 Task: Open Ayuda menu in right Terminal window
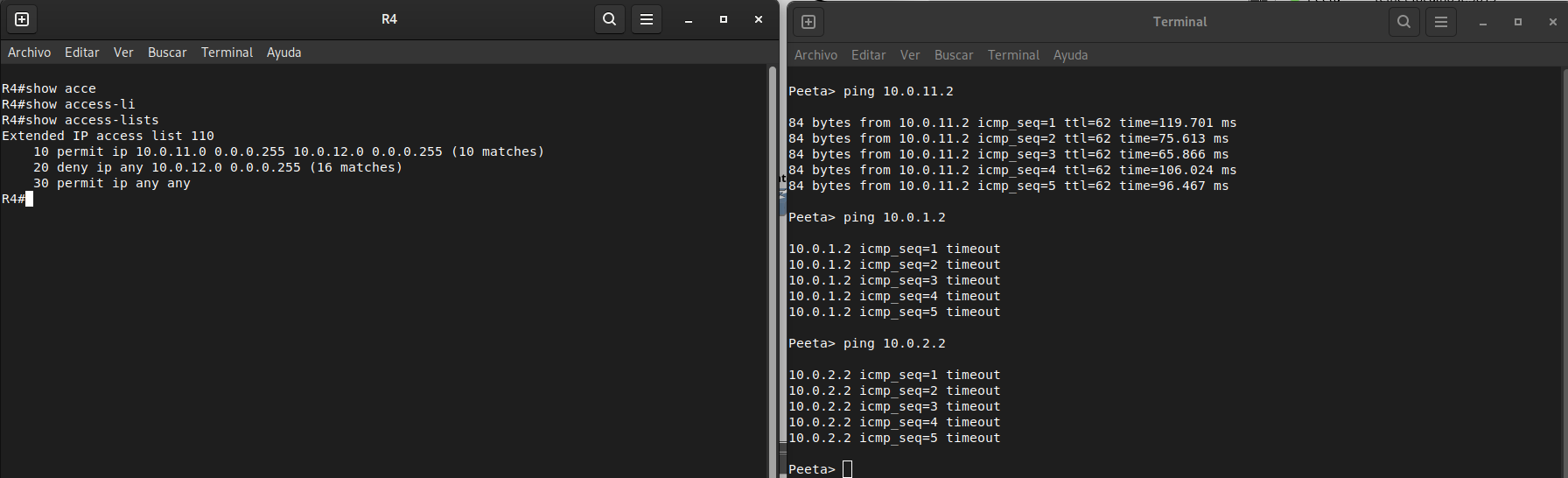coord(1071,55)
